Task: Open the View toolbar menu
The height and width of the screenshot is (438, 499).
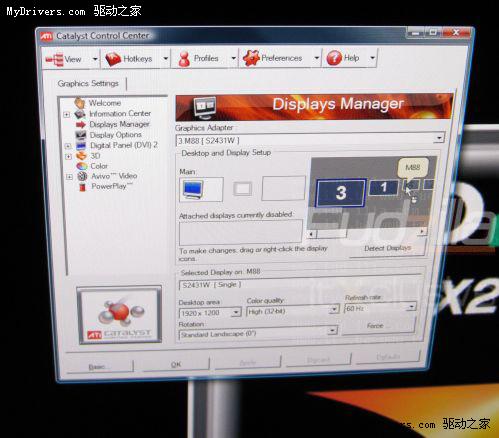Action: [71, 59]
